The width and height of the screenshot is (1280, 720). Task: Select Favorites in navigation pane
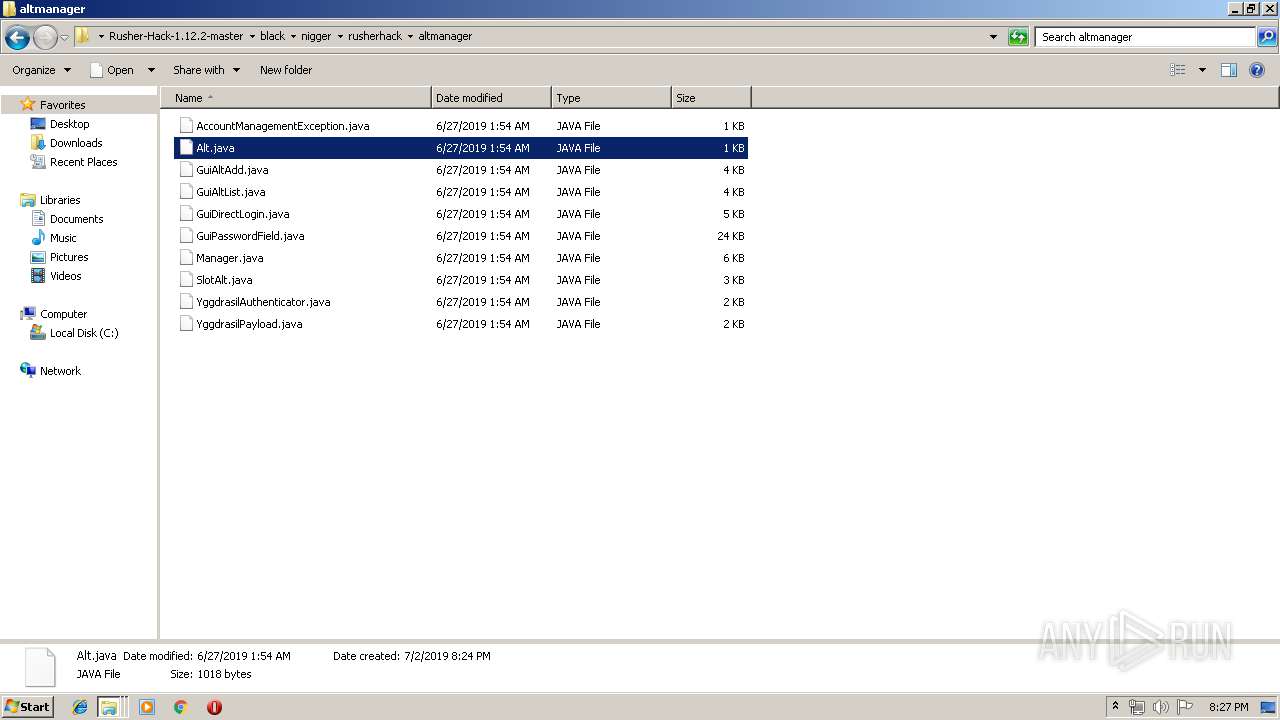point(62,105)
